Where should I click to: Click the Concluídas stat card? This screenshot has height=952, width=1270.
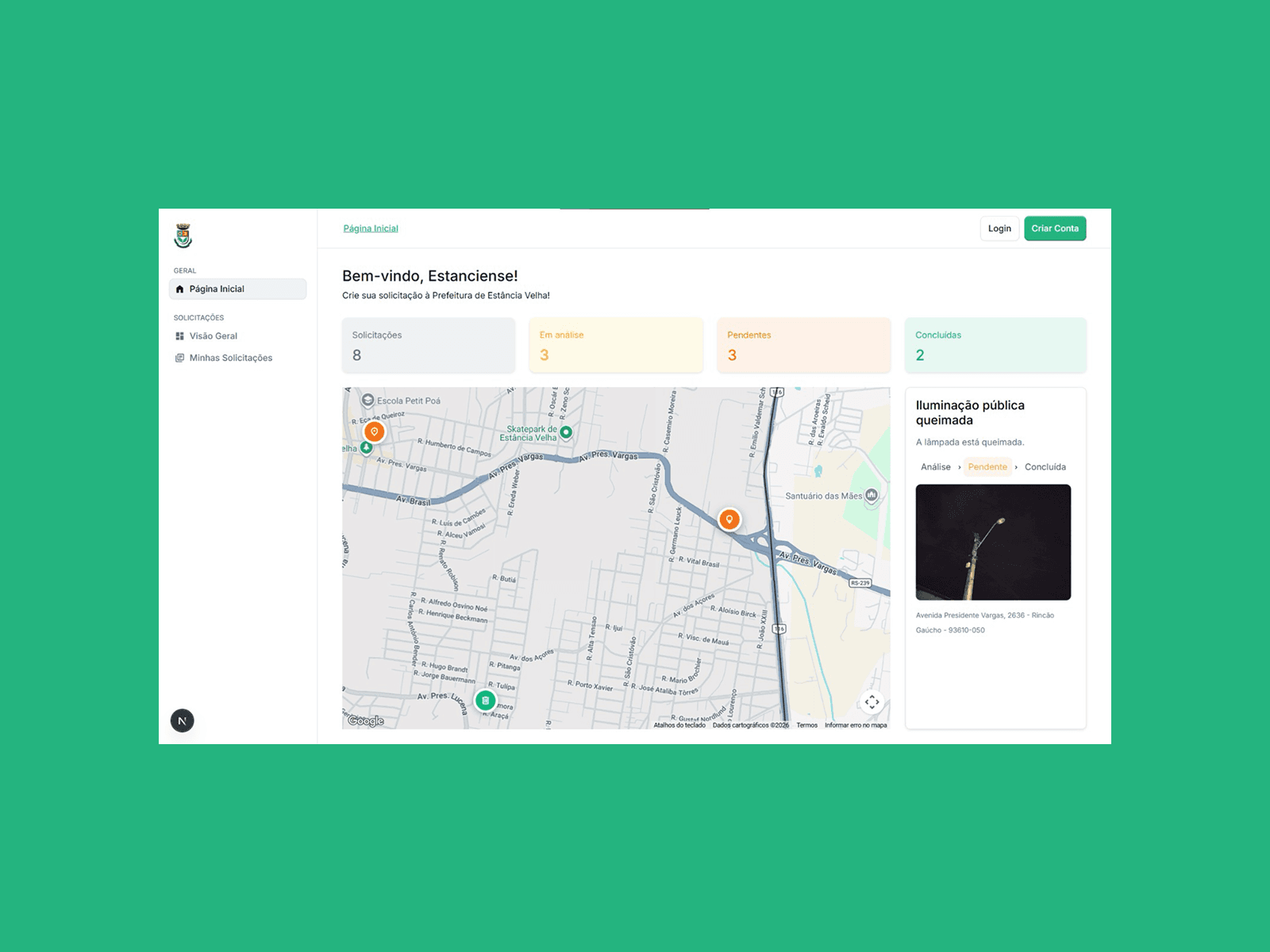995,345
